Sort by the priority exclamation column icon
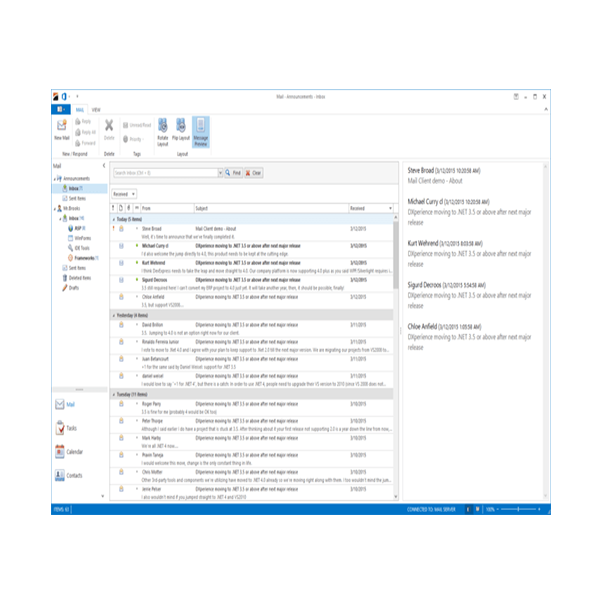The height and width of the screenshot is (600, 600). pyautogui.click(x=113, y=208)
